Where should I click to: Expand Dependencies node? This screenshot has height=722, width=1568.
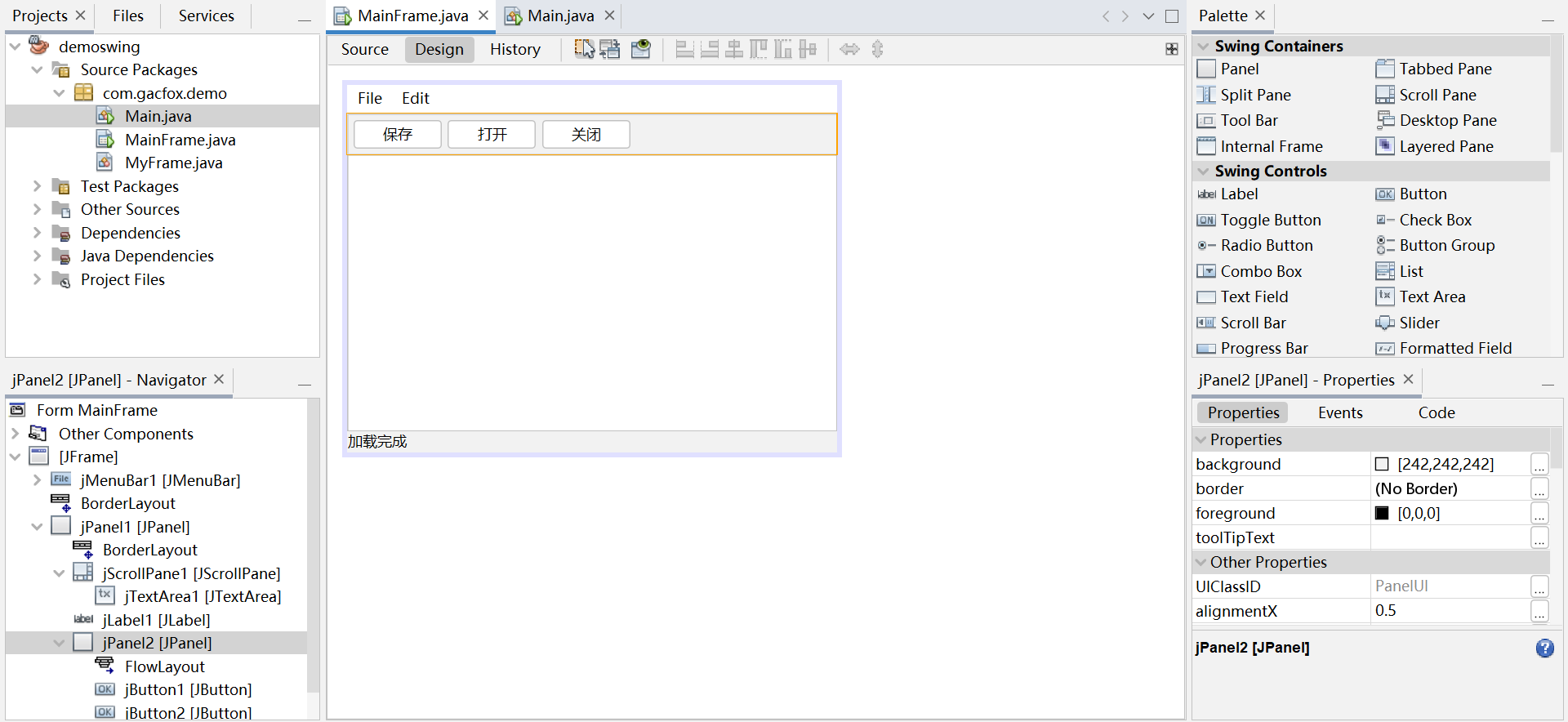[x=37, y=233]
